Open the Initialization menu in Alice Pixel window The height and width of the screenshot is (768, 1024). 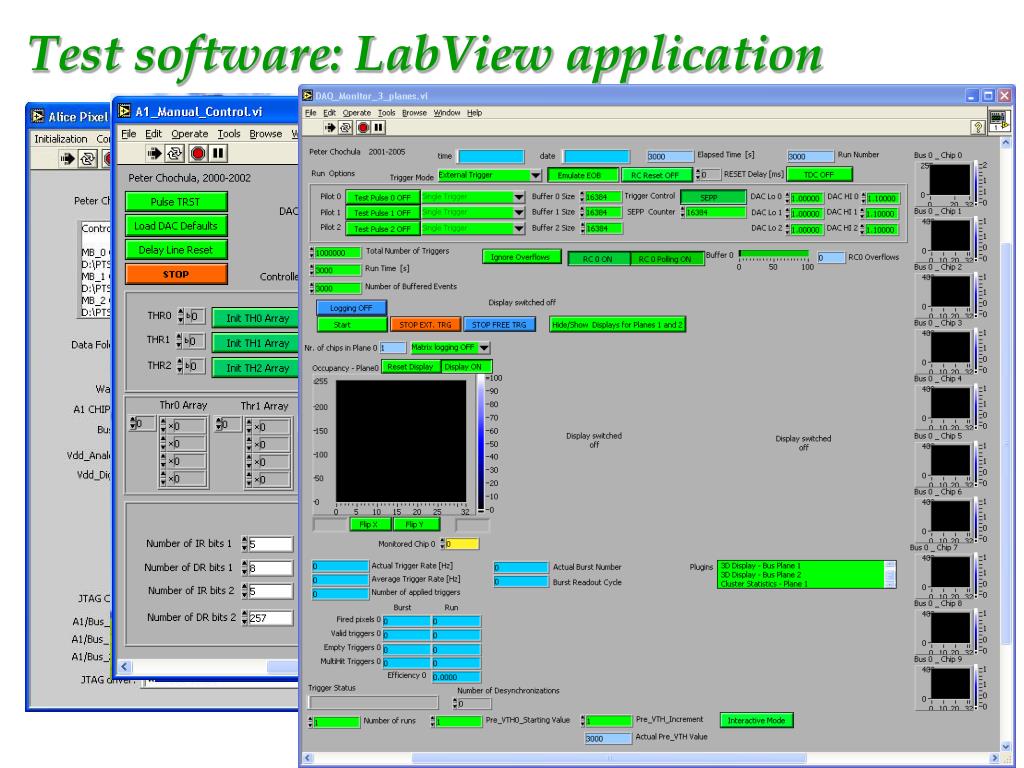tap(61, 139)
